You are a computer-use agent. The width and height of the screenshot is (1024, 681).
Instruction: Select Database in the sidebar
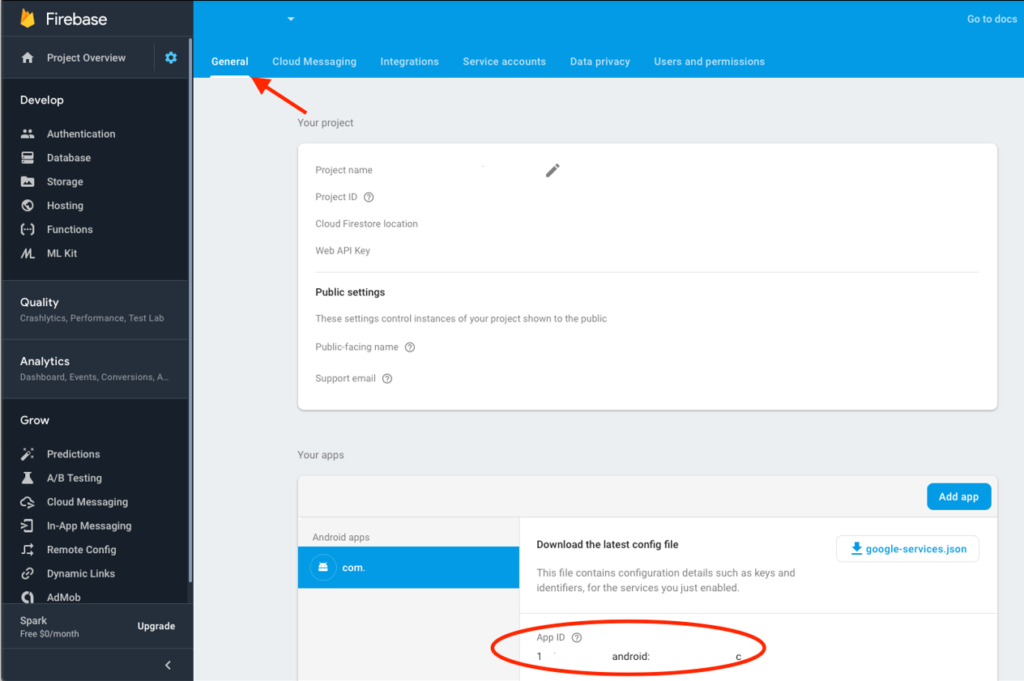[x=70, y=157]
